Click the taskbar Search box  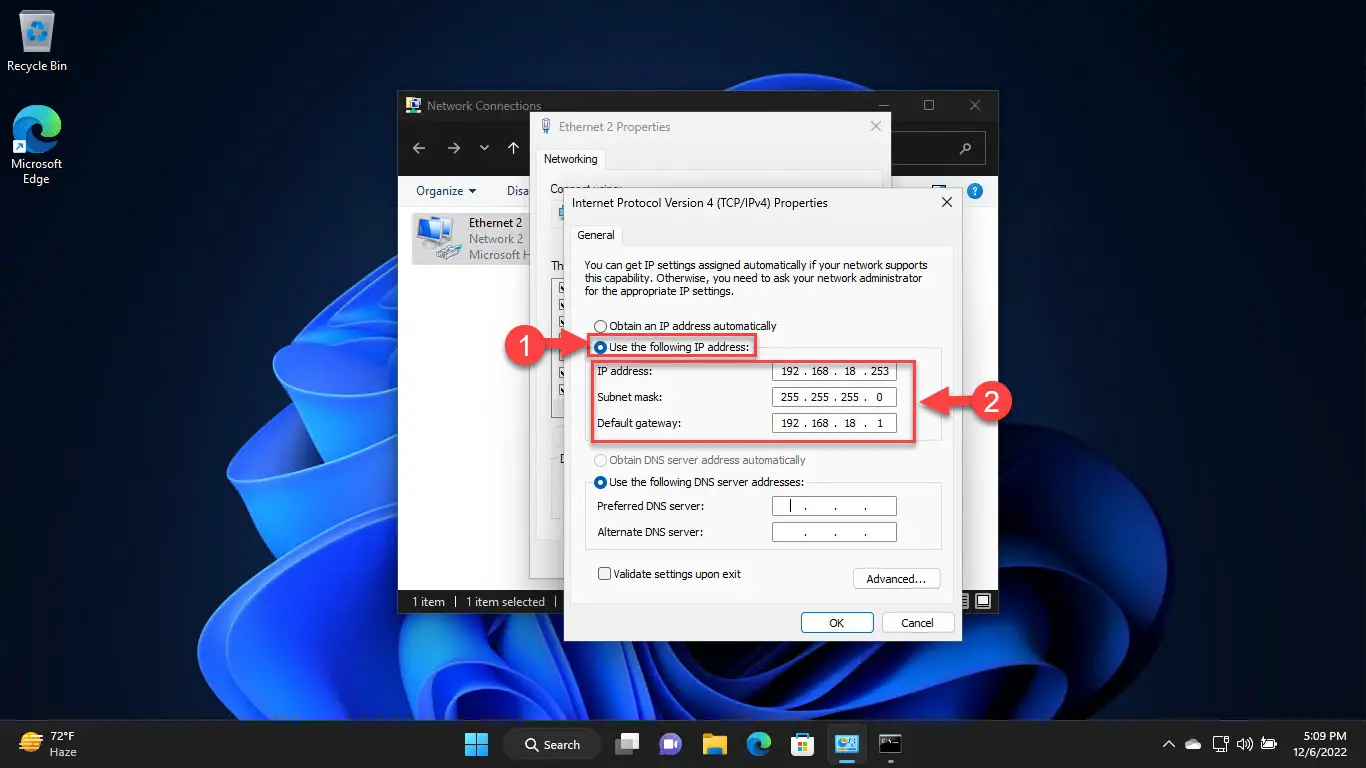tap(550, 744)
